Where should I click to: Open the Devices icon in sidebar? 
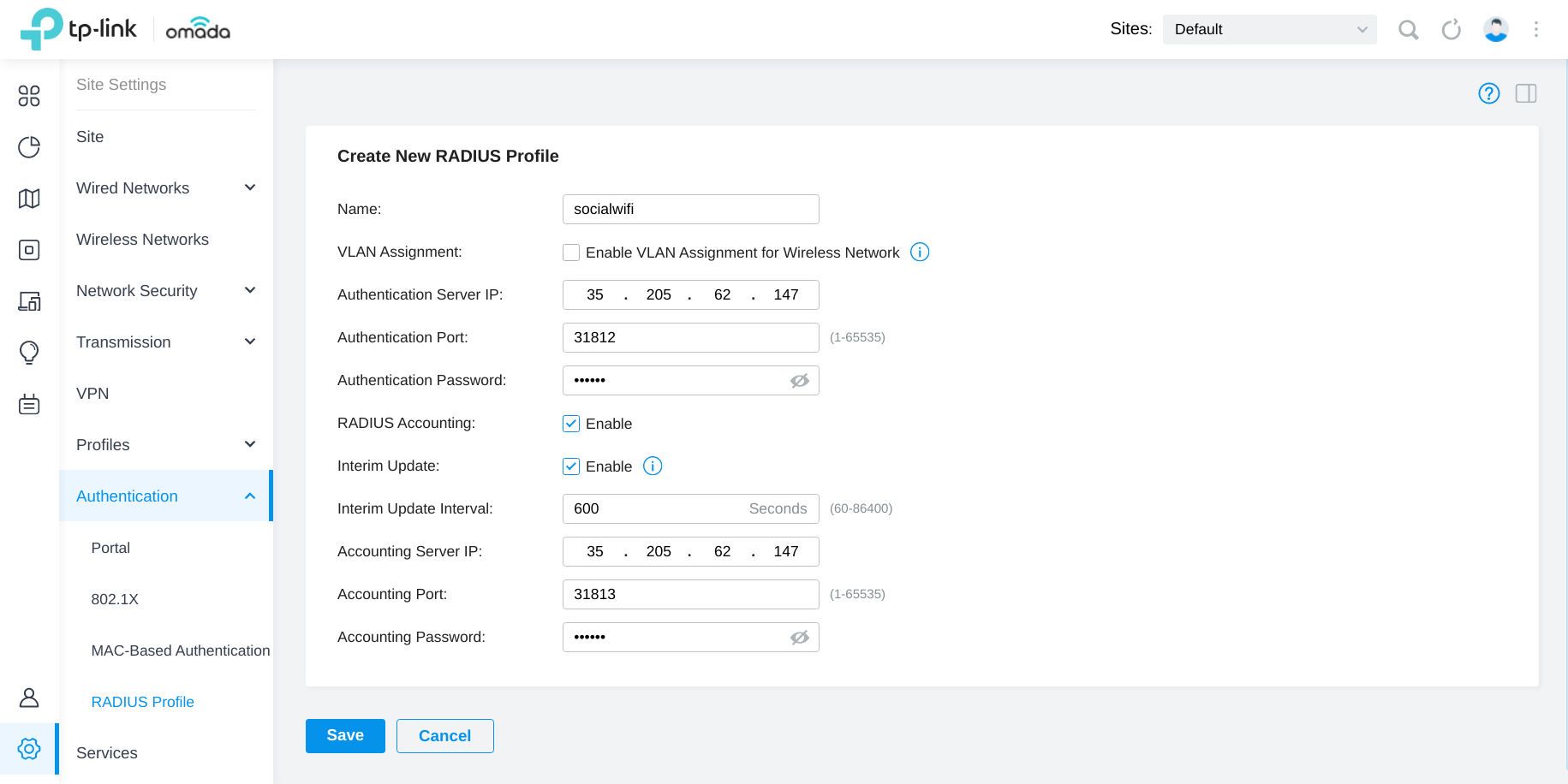[x=29, y=250]
